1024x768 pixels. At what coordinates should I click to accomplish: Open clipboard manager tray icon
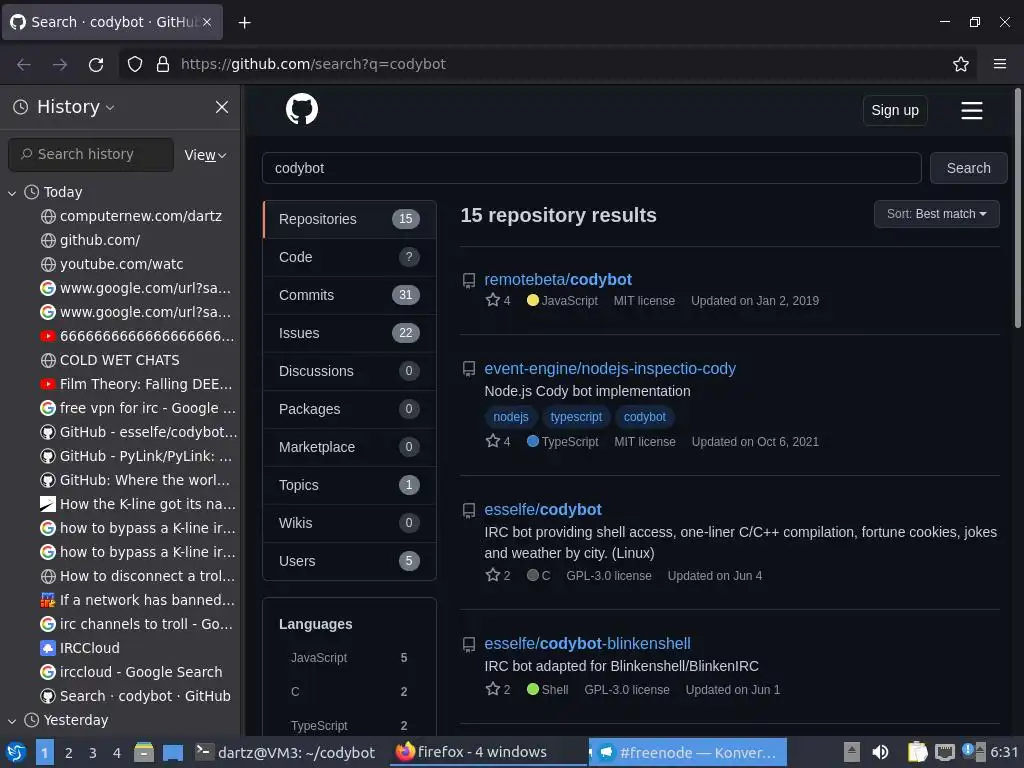click(918, 752)
